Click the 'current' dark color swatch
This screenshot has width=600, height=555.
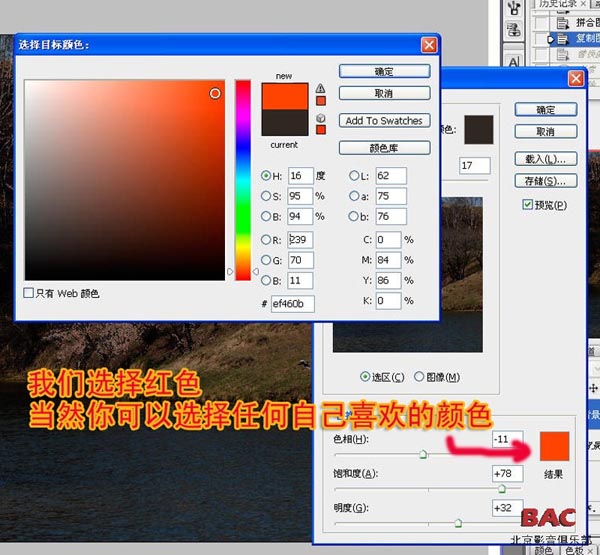pyautogui.click(x=285, y=122)
